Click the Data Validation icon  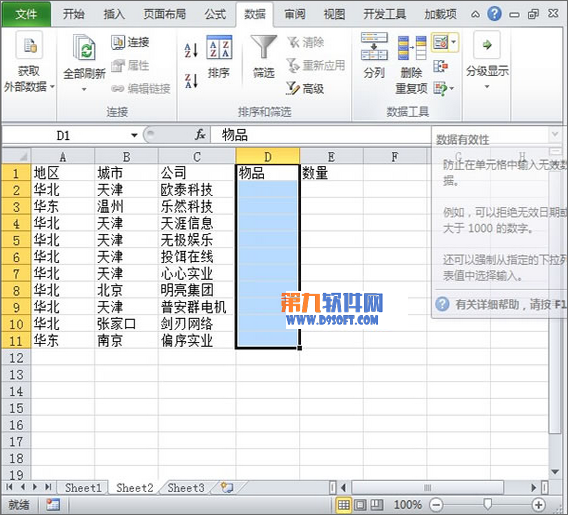pos(440,43)
